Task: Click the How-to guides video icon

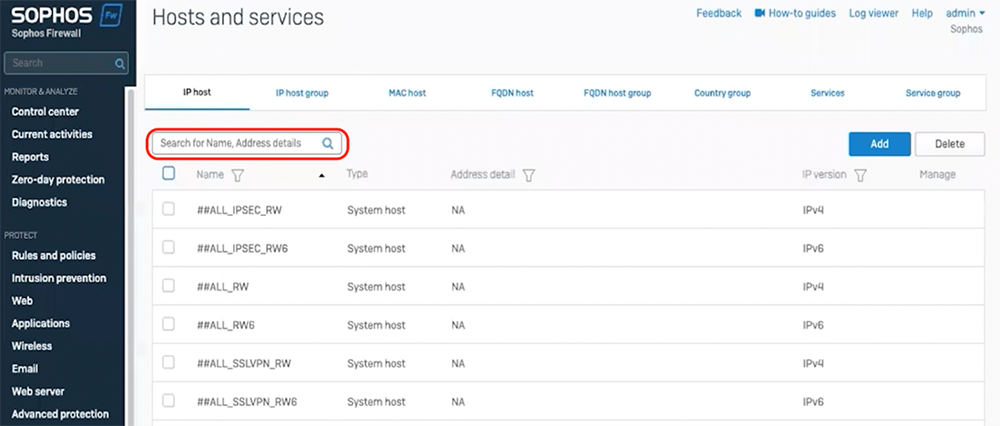Action: [760, 13]
